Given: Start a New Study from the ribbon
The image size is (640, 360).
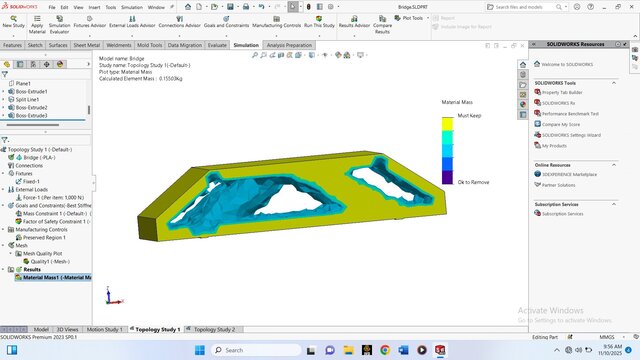Looking at the screenshot, I should [x=13, y=22].
